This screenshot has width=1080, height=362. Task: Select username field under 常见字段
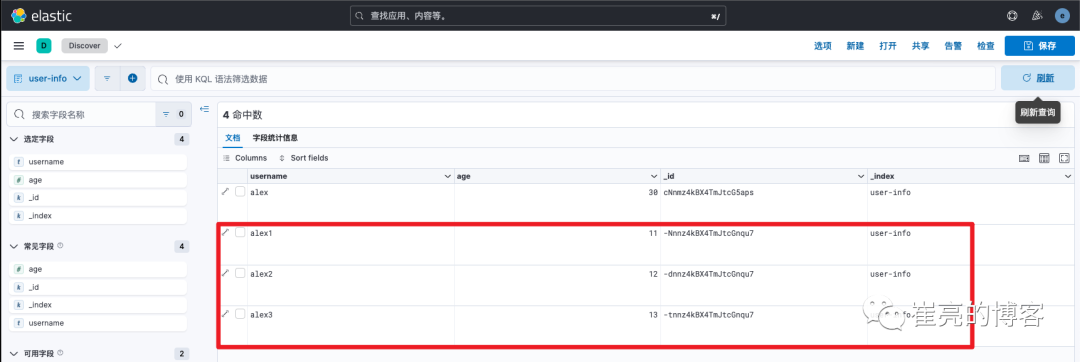tap(98, 323)
